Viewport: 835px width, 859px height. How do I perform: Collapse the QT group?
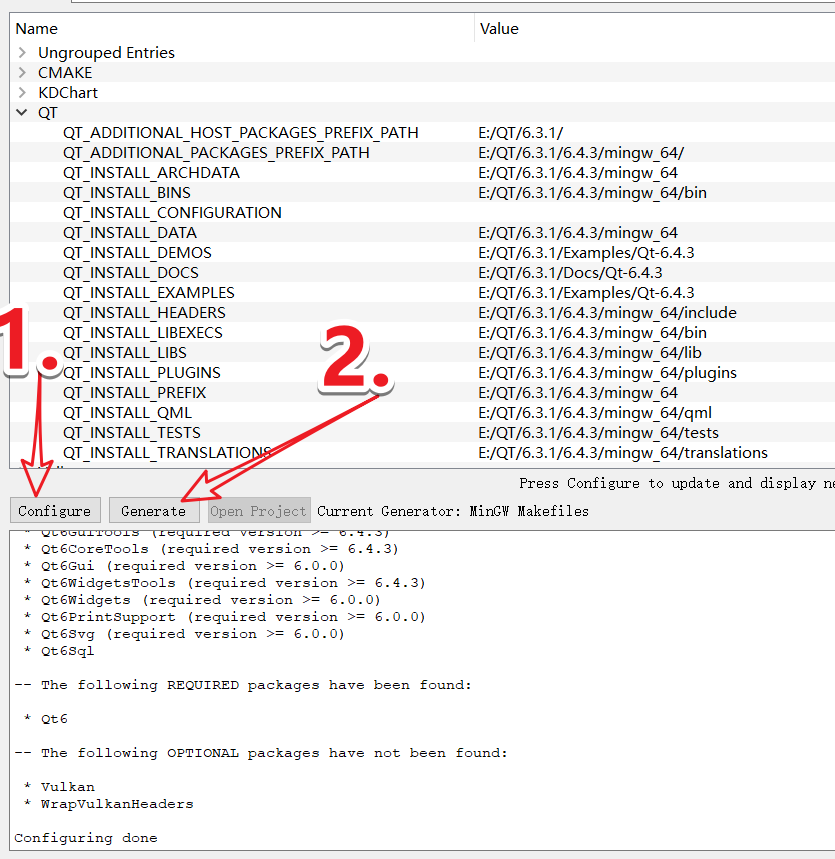22,112
